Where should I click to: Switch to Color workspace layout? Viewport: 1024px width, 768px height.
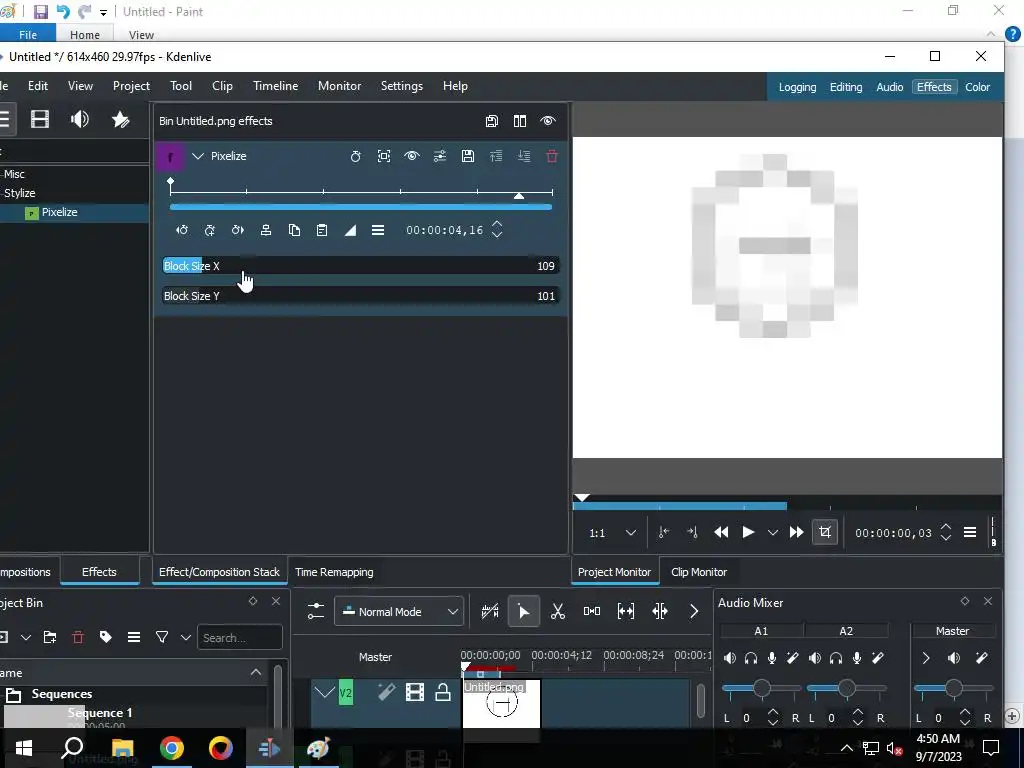coord(978,87)
